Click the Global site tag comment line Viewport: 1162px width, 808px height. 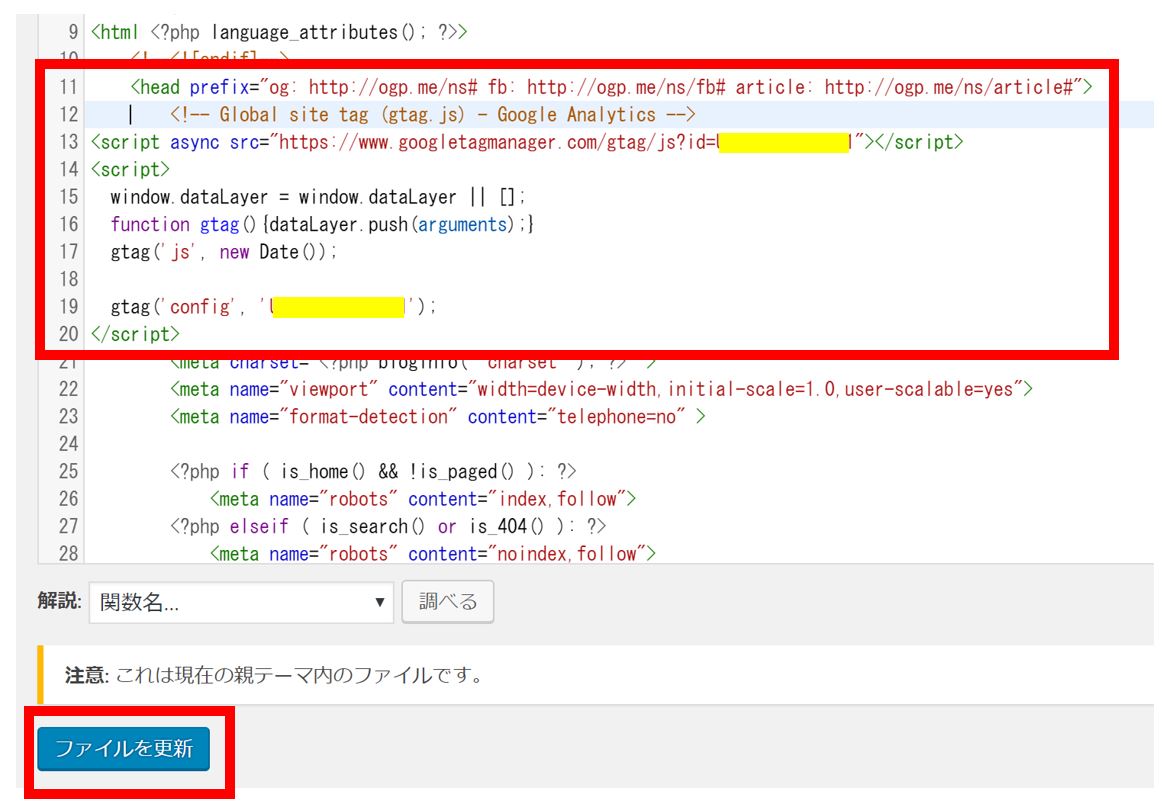click(x=432, y=115)
